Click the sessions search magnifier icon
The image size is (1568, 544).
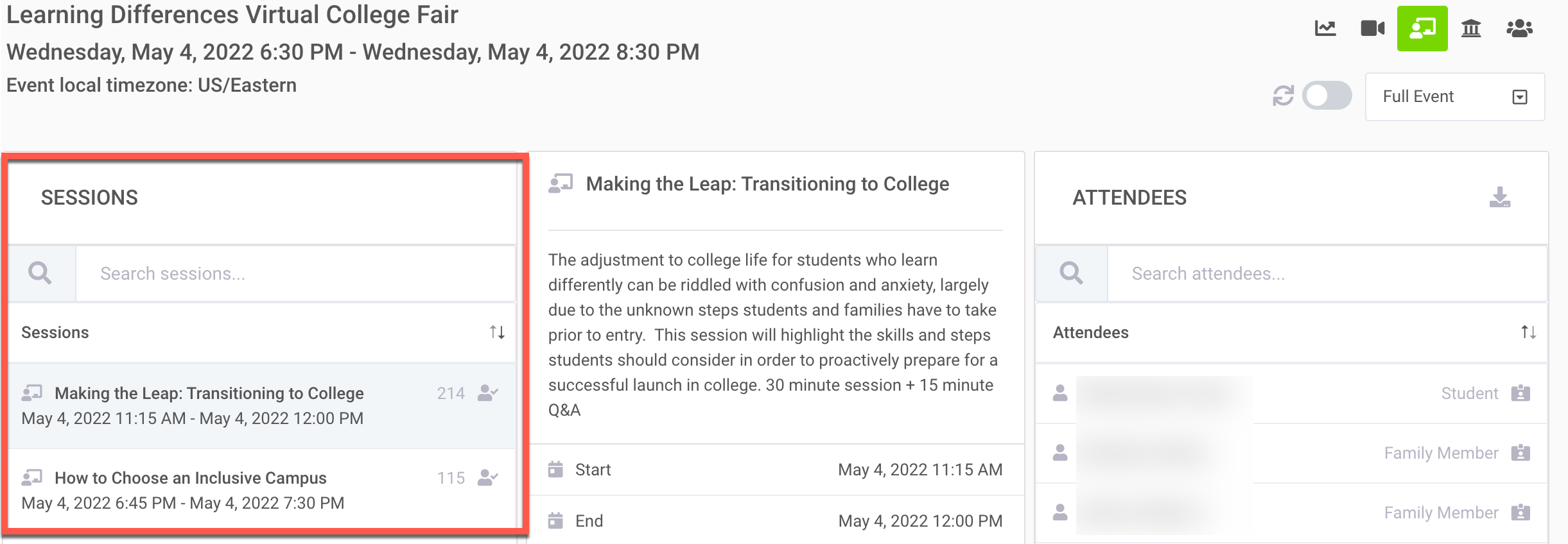pos(40,273)
